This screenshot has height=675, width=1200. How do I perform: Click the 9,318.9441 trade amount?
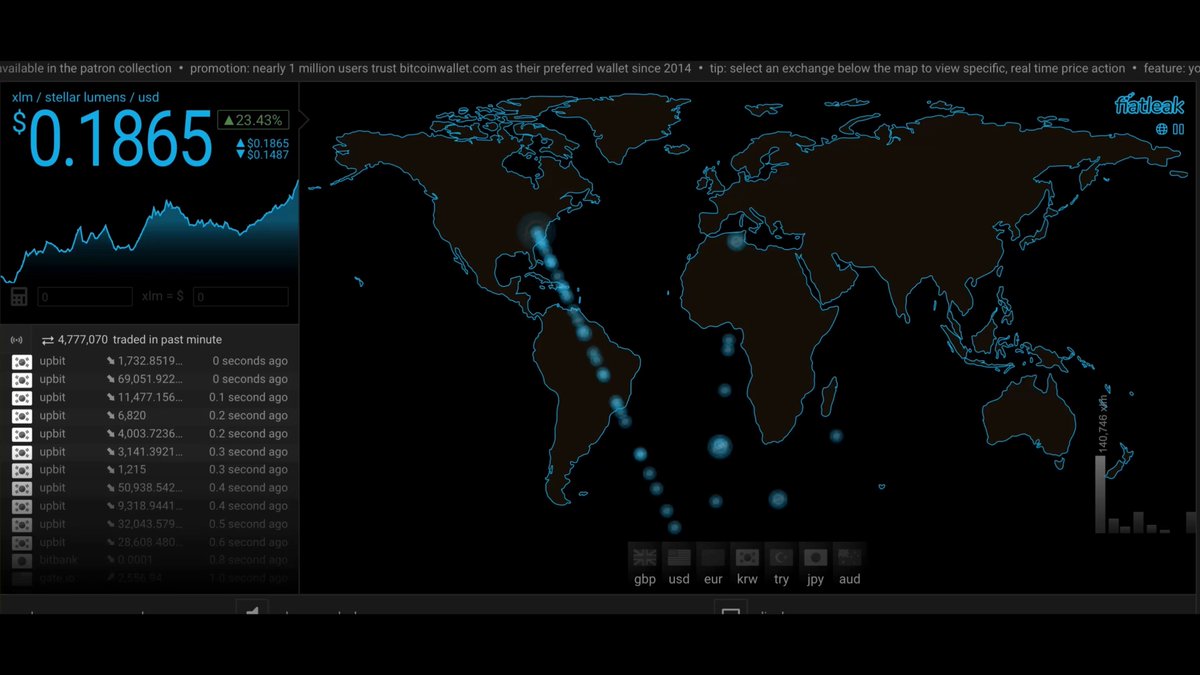coord(150,506)
